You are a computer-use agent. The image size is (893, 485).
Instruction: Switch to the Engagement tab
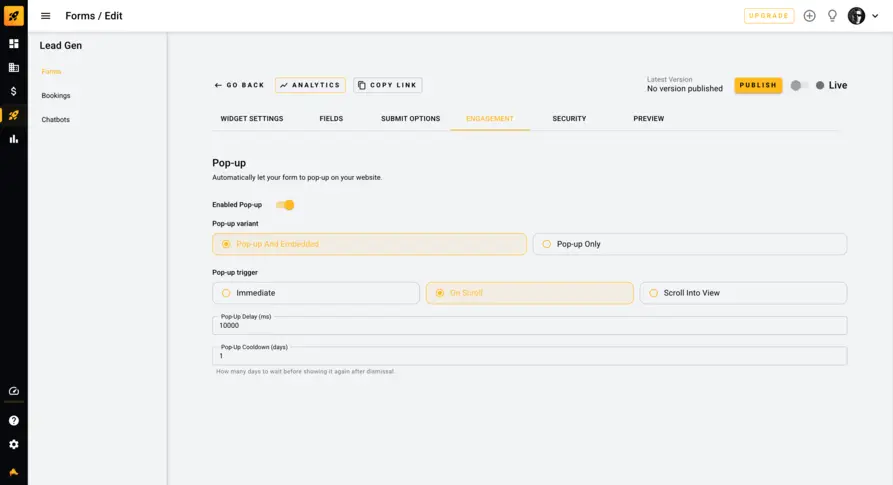pos(490,118)
